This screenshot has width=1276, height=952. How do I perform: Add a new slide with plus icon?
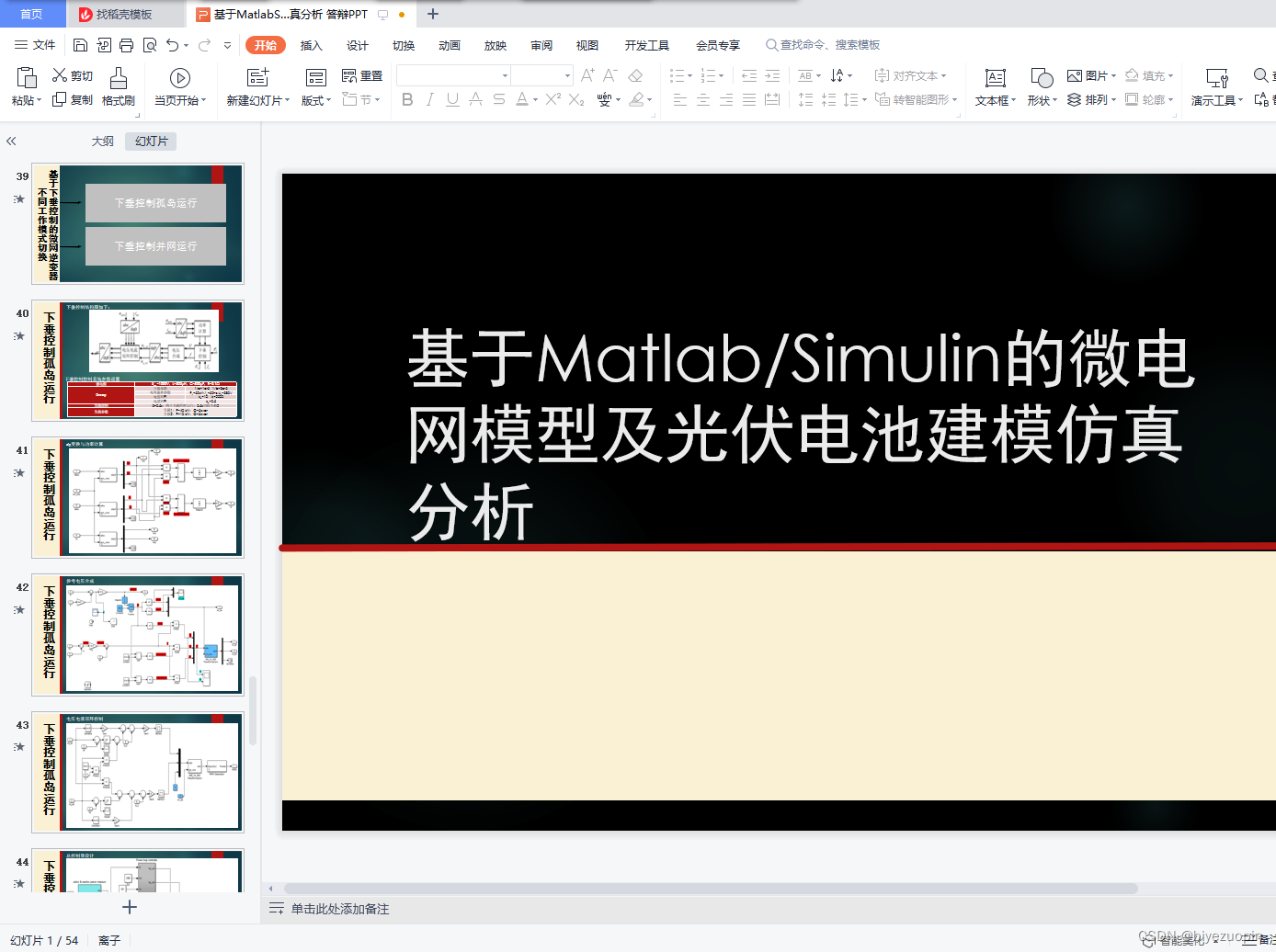tap(130, 907)
